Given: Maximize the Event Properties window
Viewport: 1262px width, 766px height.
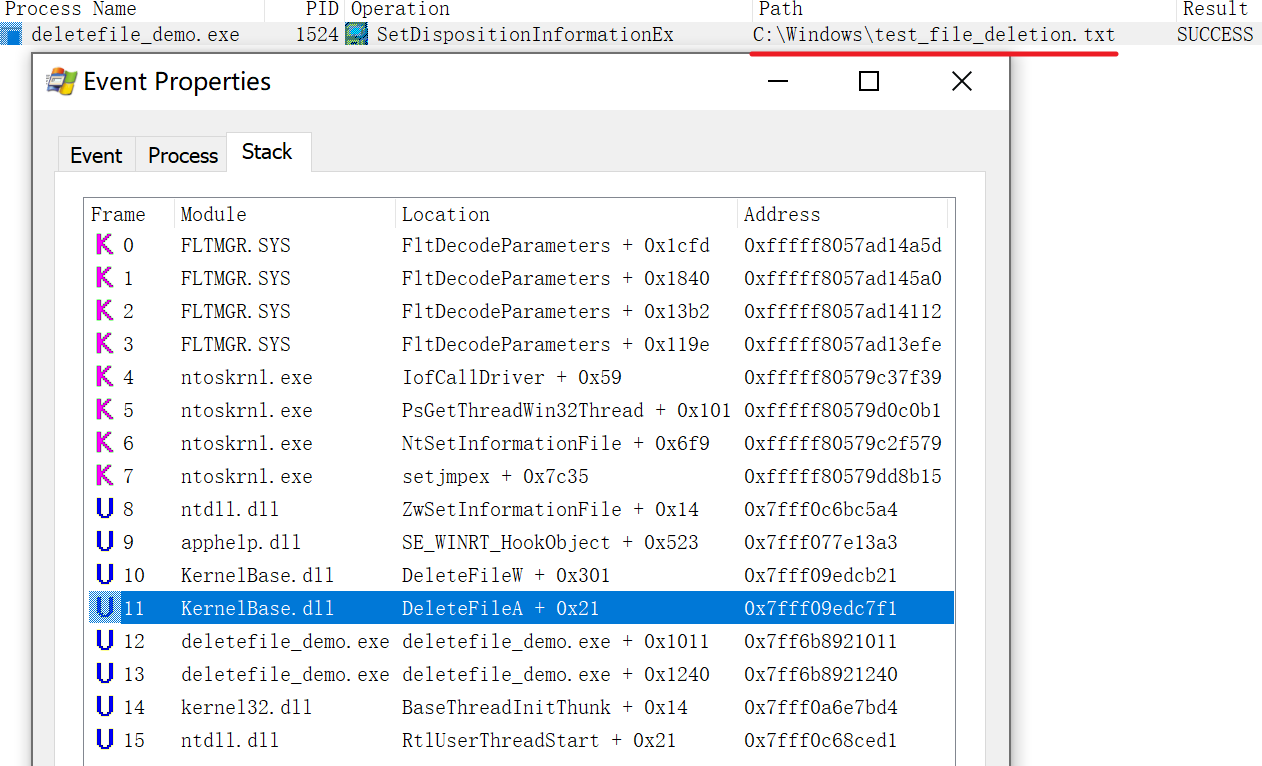Looking at the screenshot, I should coord(869,81).
